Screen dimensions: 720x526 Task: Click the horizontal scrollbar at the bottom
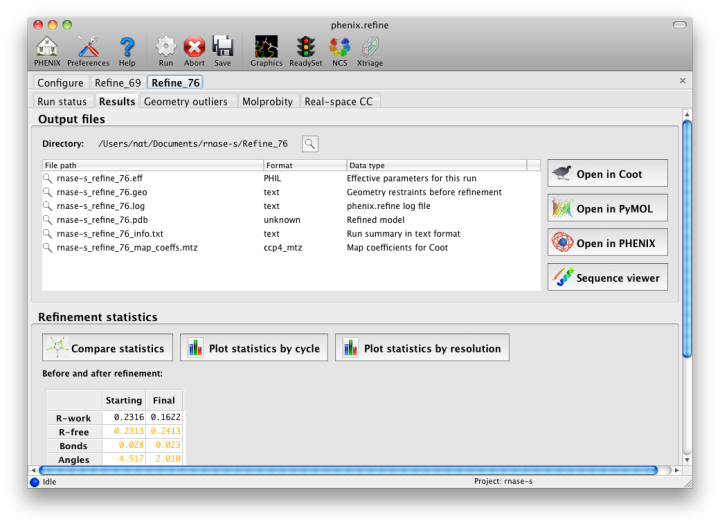coord(350,469)
